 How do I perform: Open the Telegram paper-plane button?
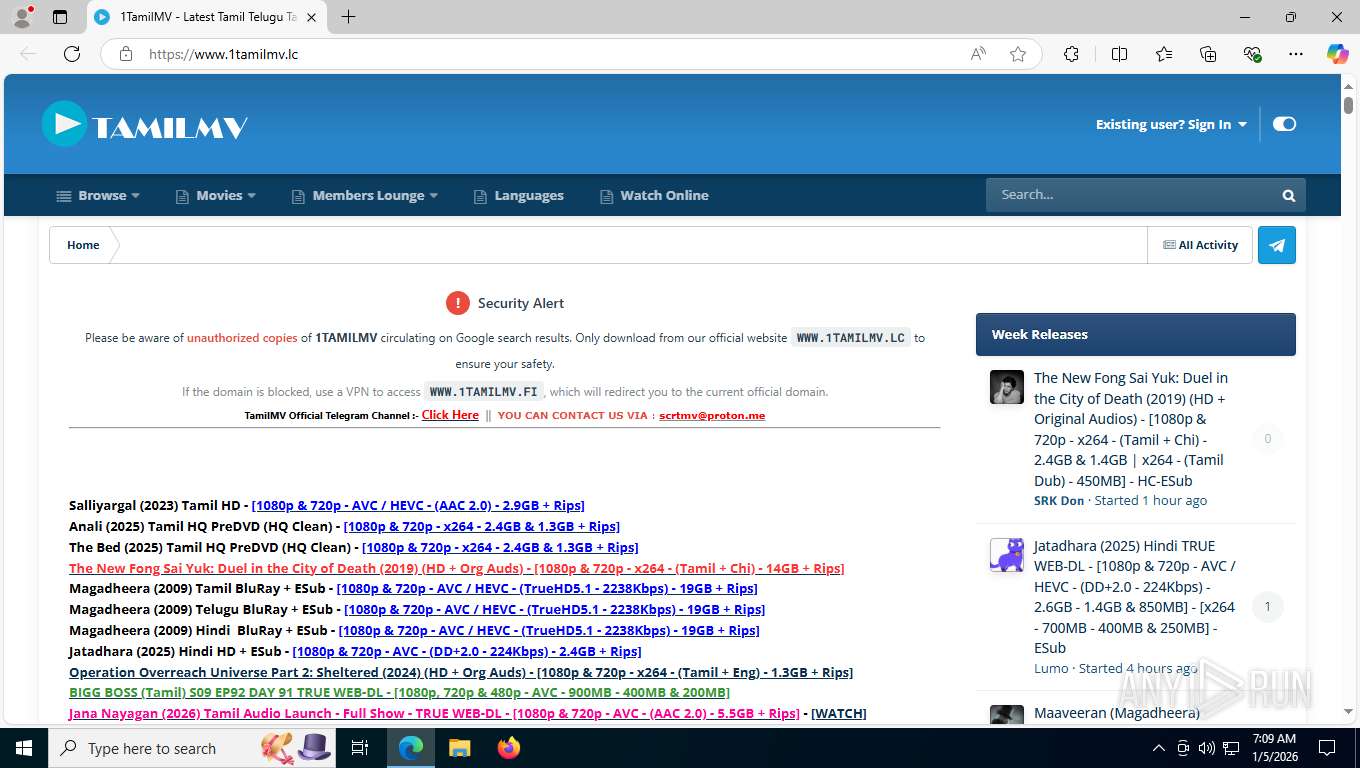1277,245
